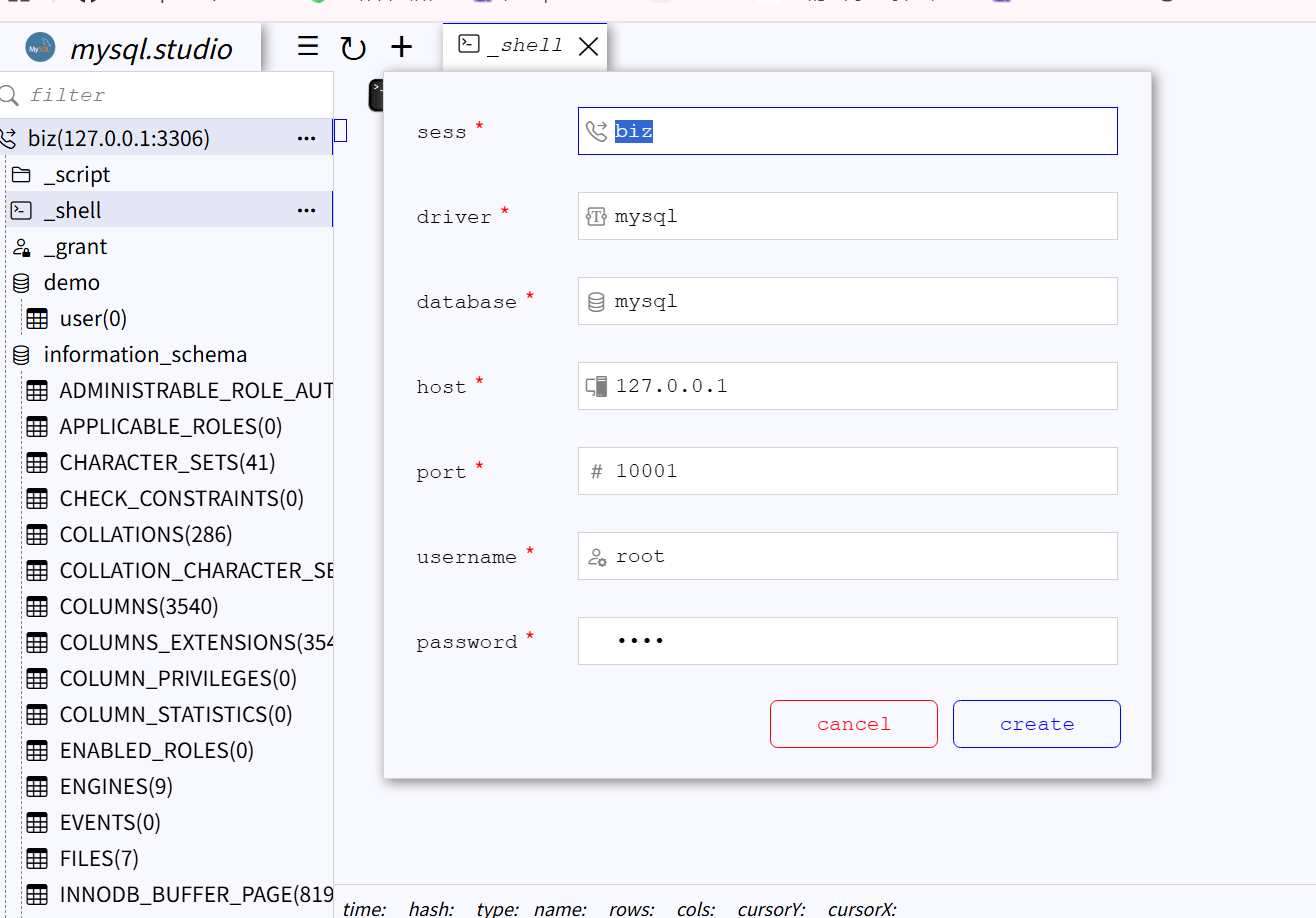Select the biz(127.0.0.1:3306) connection
The width and height of the screenshot is (1316, 918).
[118, 138]
